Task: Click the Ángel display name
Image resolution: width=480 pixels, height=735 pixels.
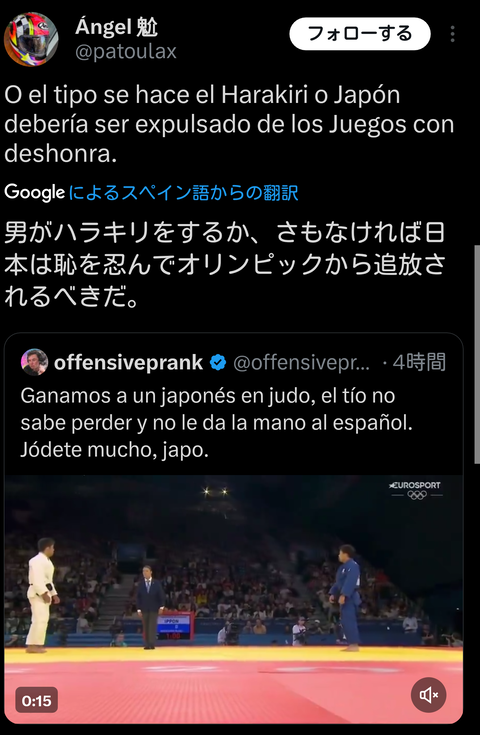Action: (x=117, y=27)
